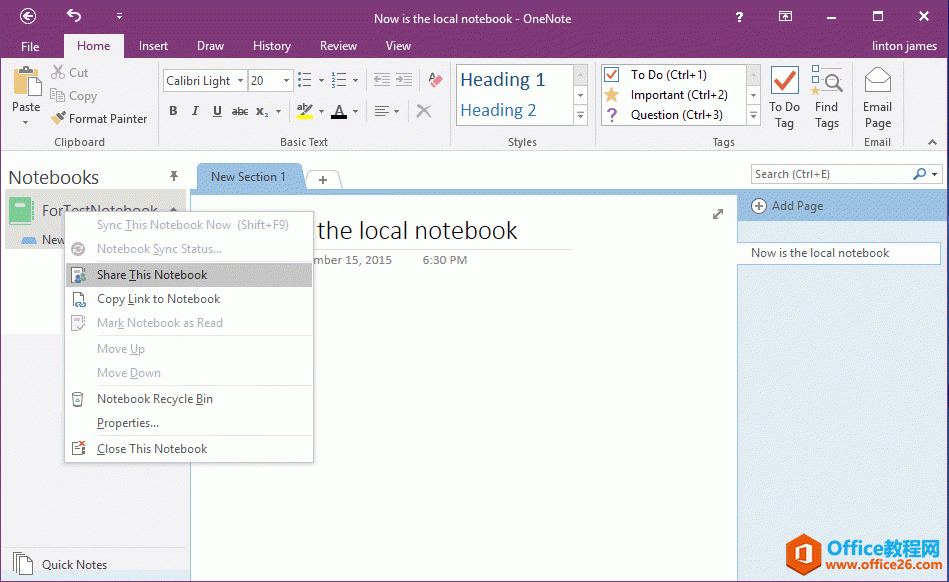Pin the Notebooks pane with the pushpin
Image resolution: width=949 pixels, height=582 pixels.
[173, 176]
